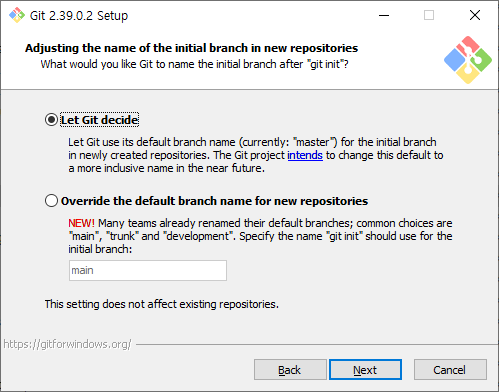
Task: Click the heading "Adjusting the name of the initial branch"
Action: pyautogui.click(x=191, y=48)
